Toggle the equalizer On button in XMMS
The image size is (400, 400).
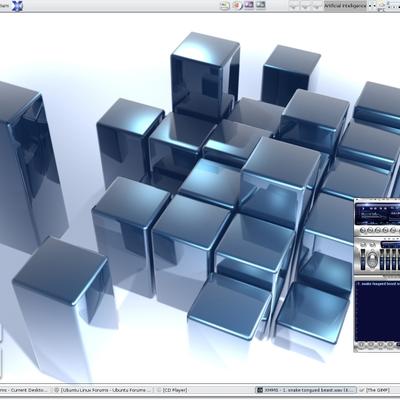[x=363, y=244]
